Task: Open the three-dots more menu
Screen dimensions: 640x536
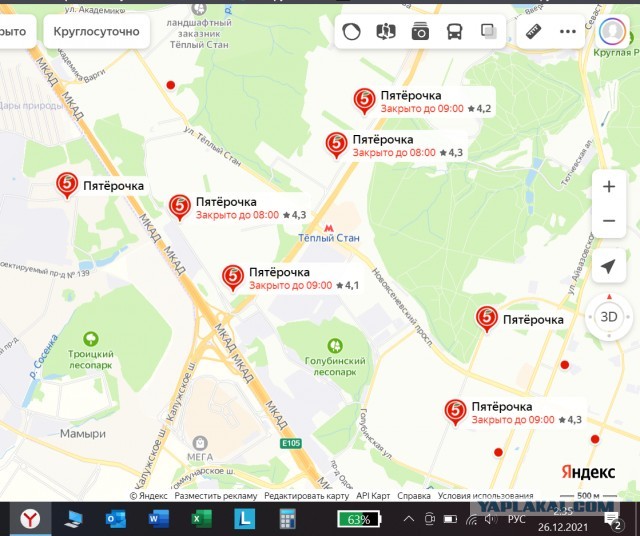Action: point(567,31)
